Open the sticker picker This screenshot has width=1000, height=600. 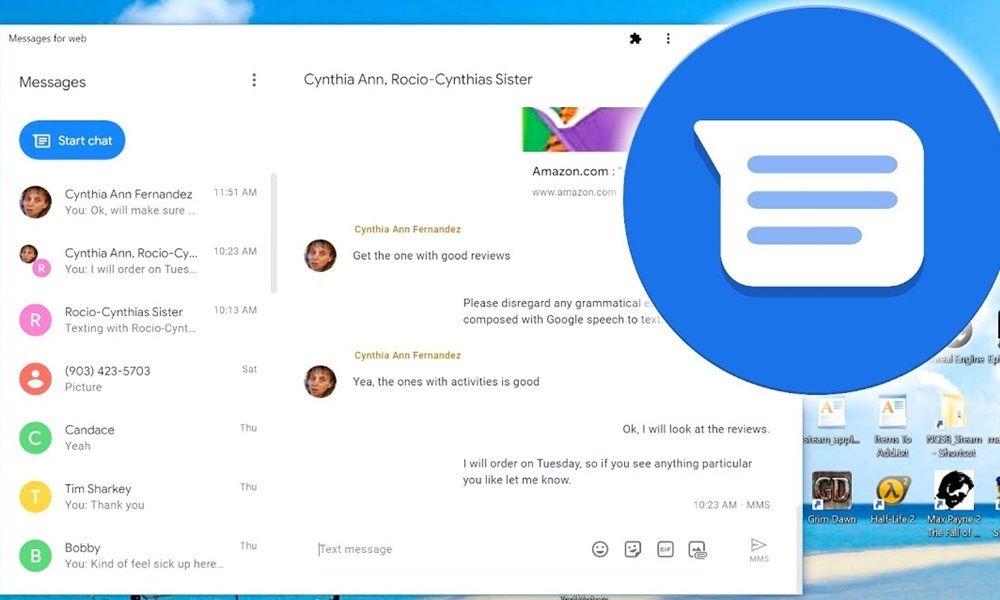[633, 549]
